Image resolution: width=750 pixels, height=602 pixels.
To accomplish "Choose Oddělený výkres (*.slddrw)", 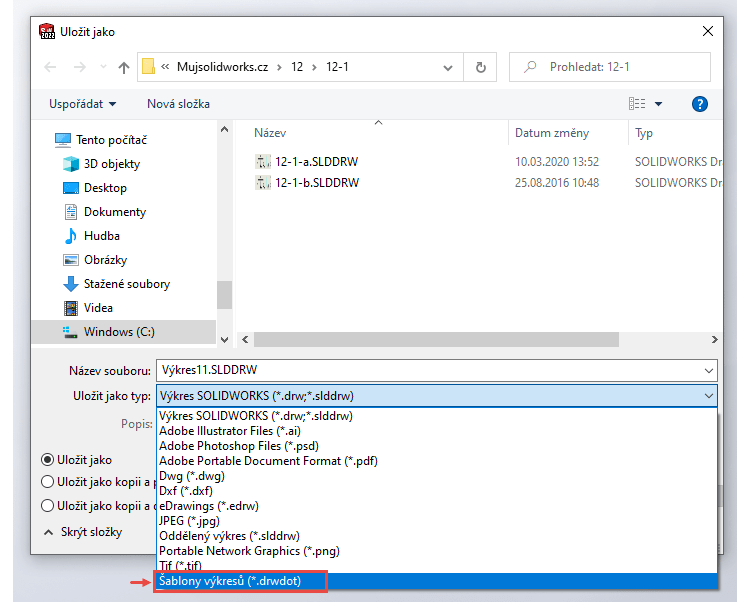I will 437,536.
